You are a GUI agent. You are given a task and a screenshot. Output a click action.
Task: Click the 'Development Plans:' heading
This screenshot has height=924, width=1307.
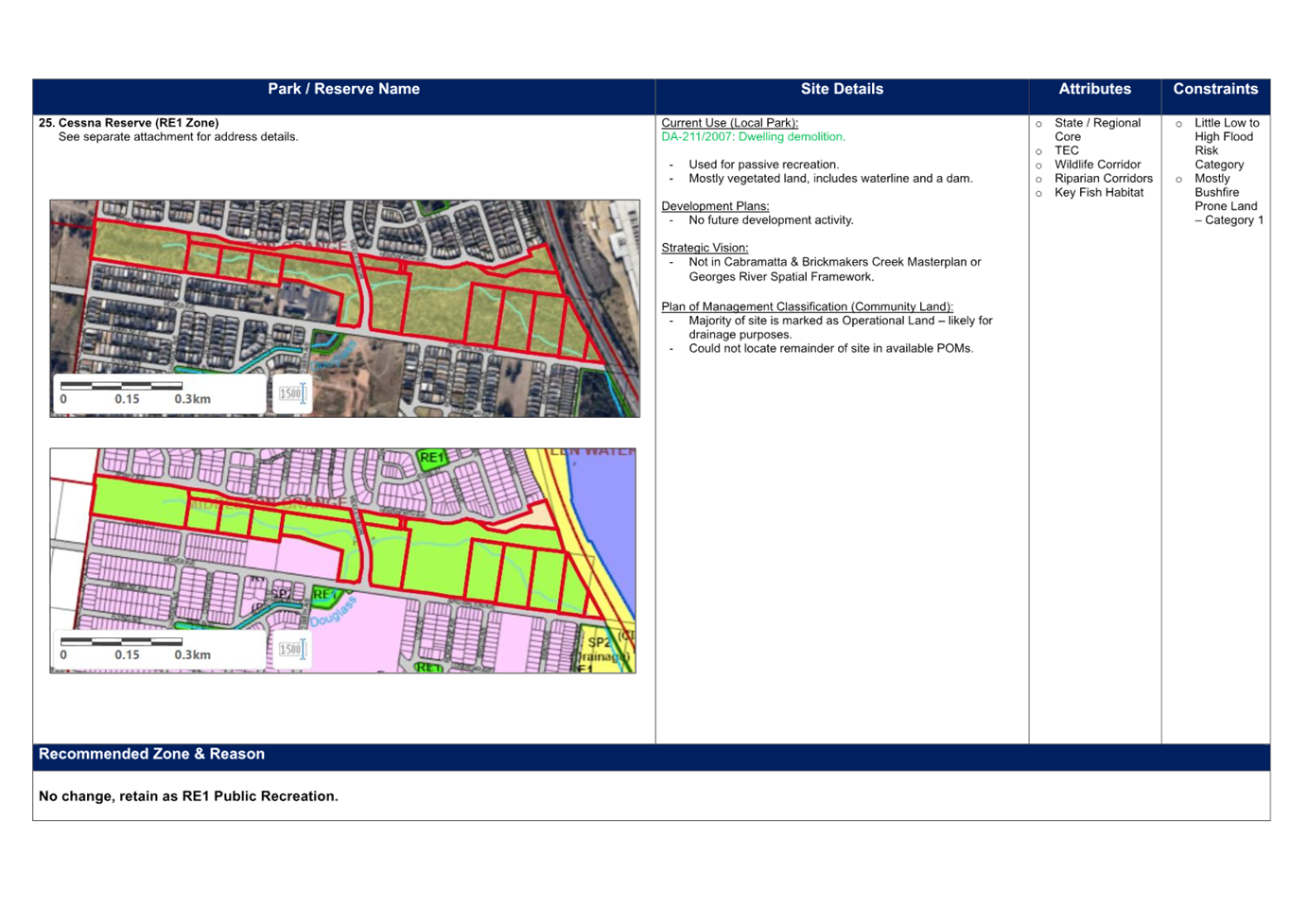[715, 206]
